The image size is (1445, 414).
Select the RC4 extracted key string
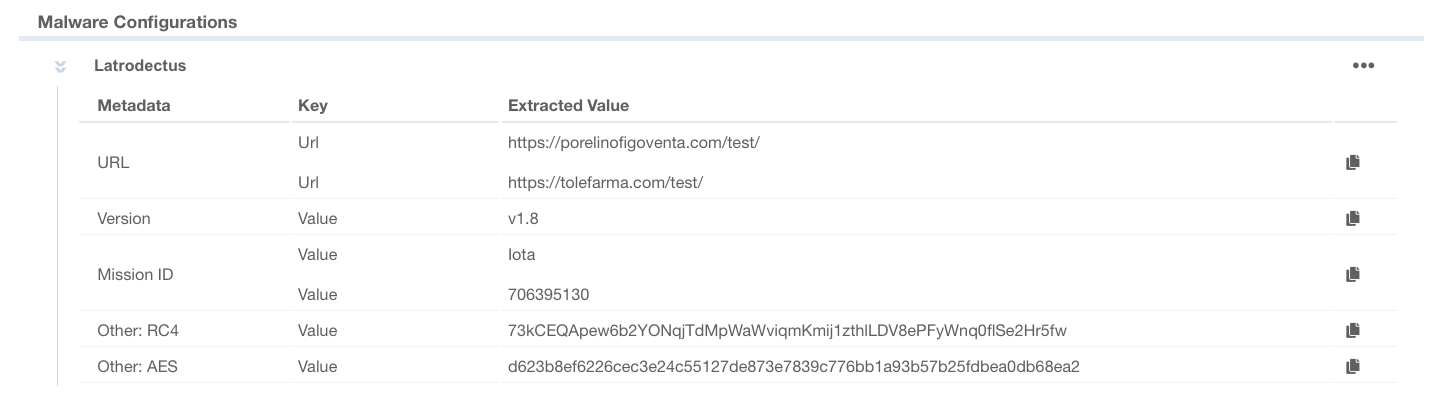pos(788,330)
